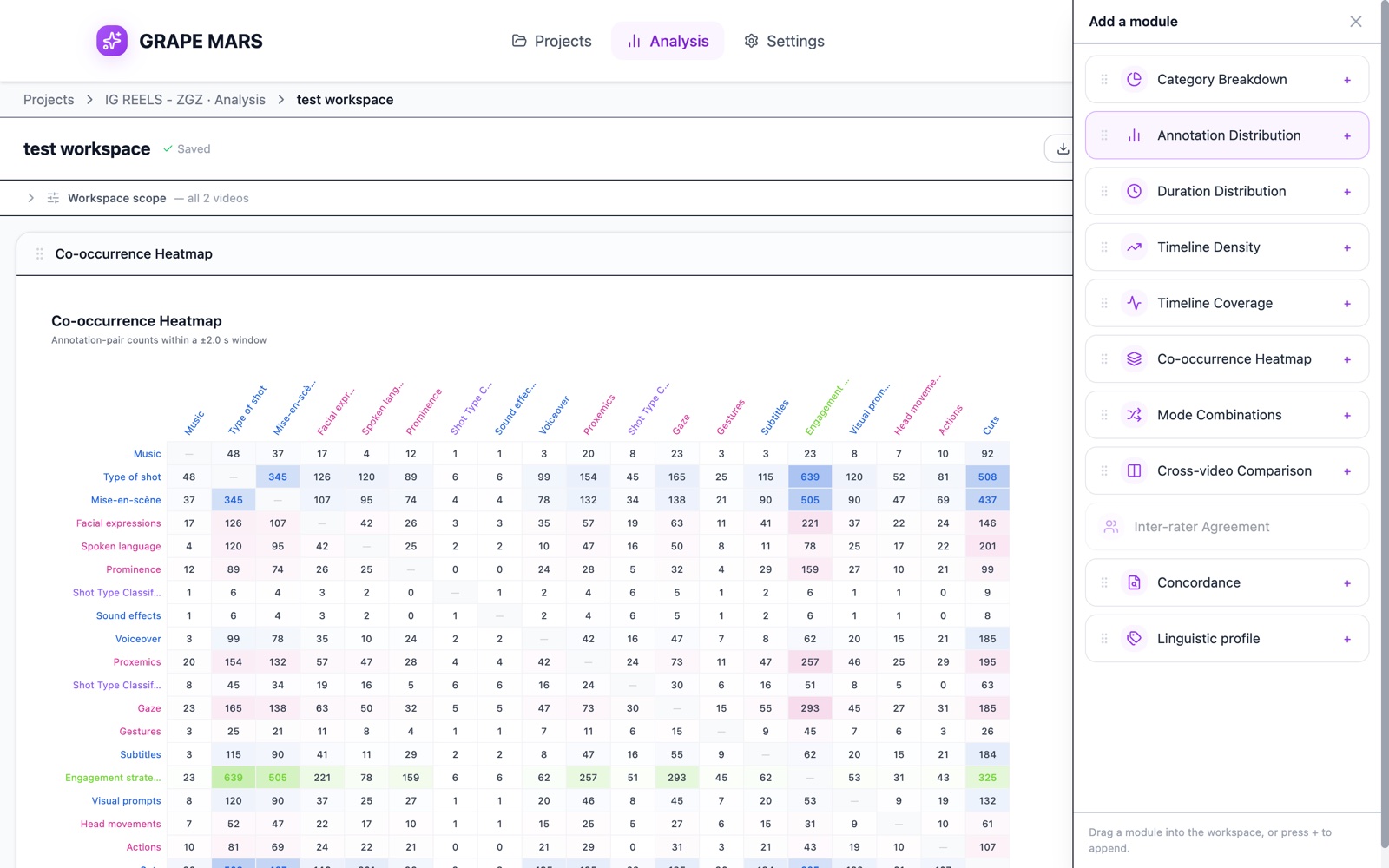
Task: Click the Grape Mars logo icon
Action: click(112, 41)
